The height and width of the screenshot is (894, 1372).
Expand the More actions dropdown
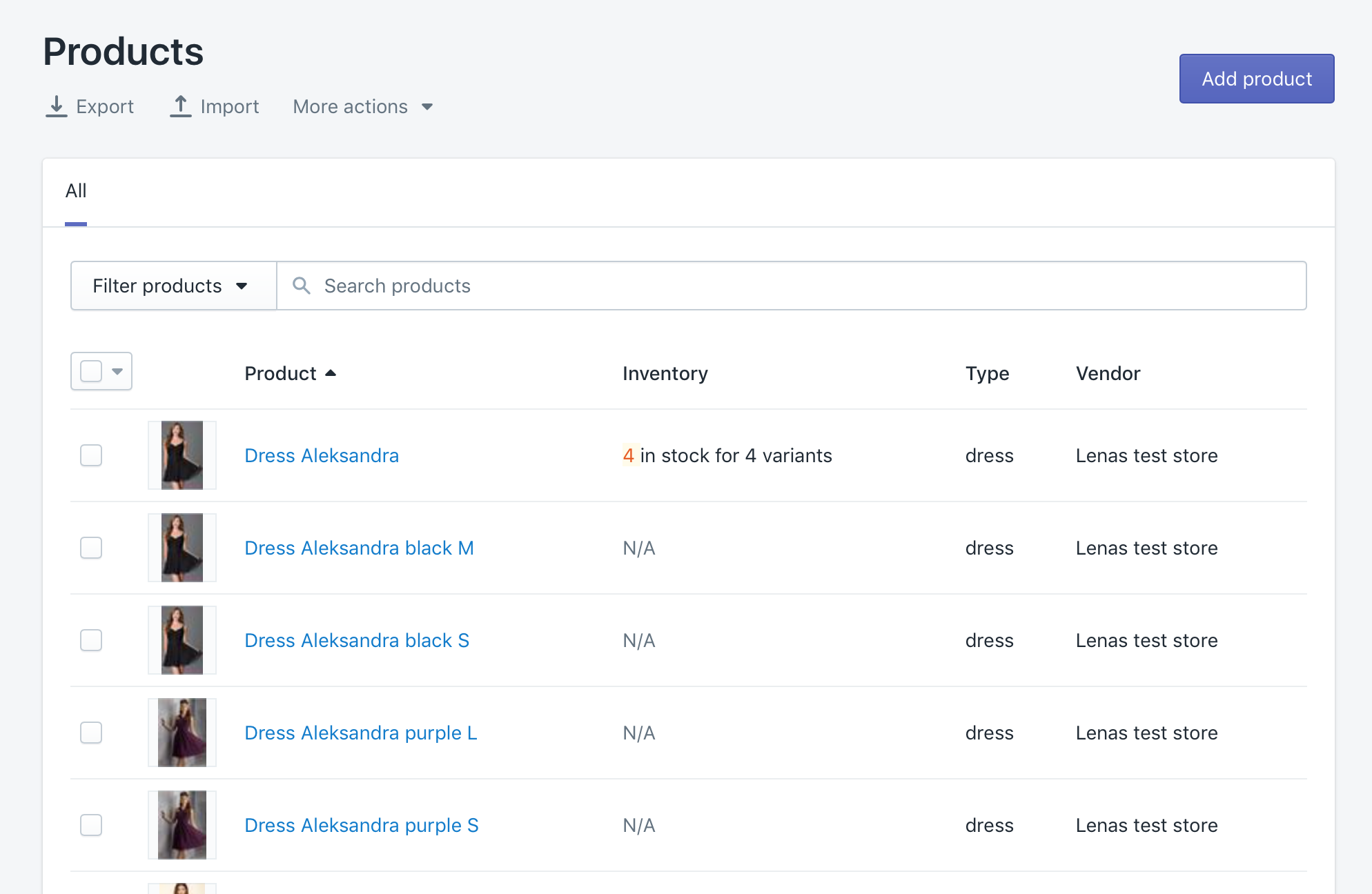362,106
